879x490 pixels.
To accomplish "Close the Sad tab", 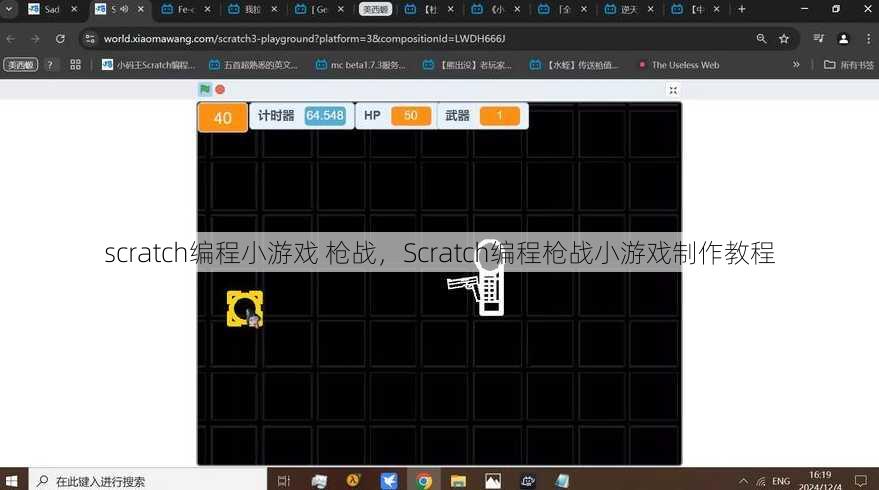I will click(74, 10).
